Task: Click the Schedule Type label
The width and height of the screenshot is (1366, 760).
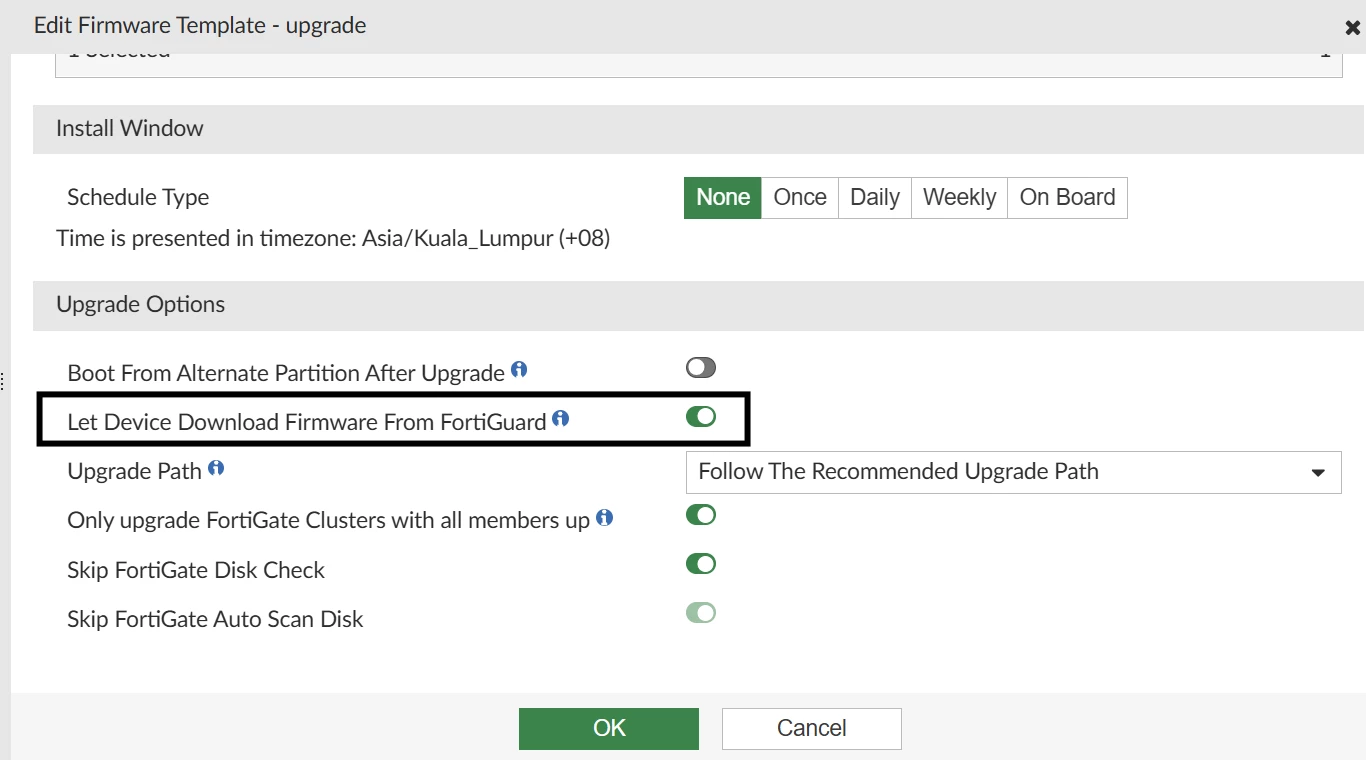Action: click(x=138, y=198)
